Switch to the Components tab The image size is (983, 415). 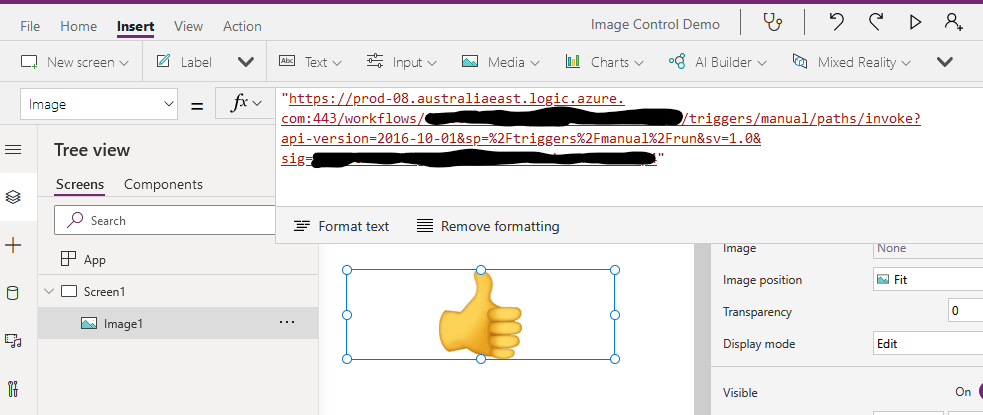(163, 184)
